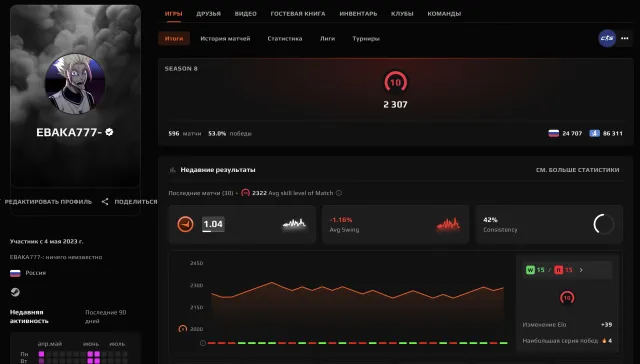The width and height of the screenshot is (640, 364).
Task: Click the 1.04 rating value
Action: click(213, 224)
